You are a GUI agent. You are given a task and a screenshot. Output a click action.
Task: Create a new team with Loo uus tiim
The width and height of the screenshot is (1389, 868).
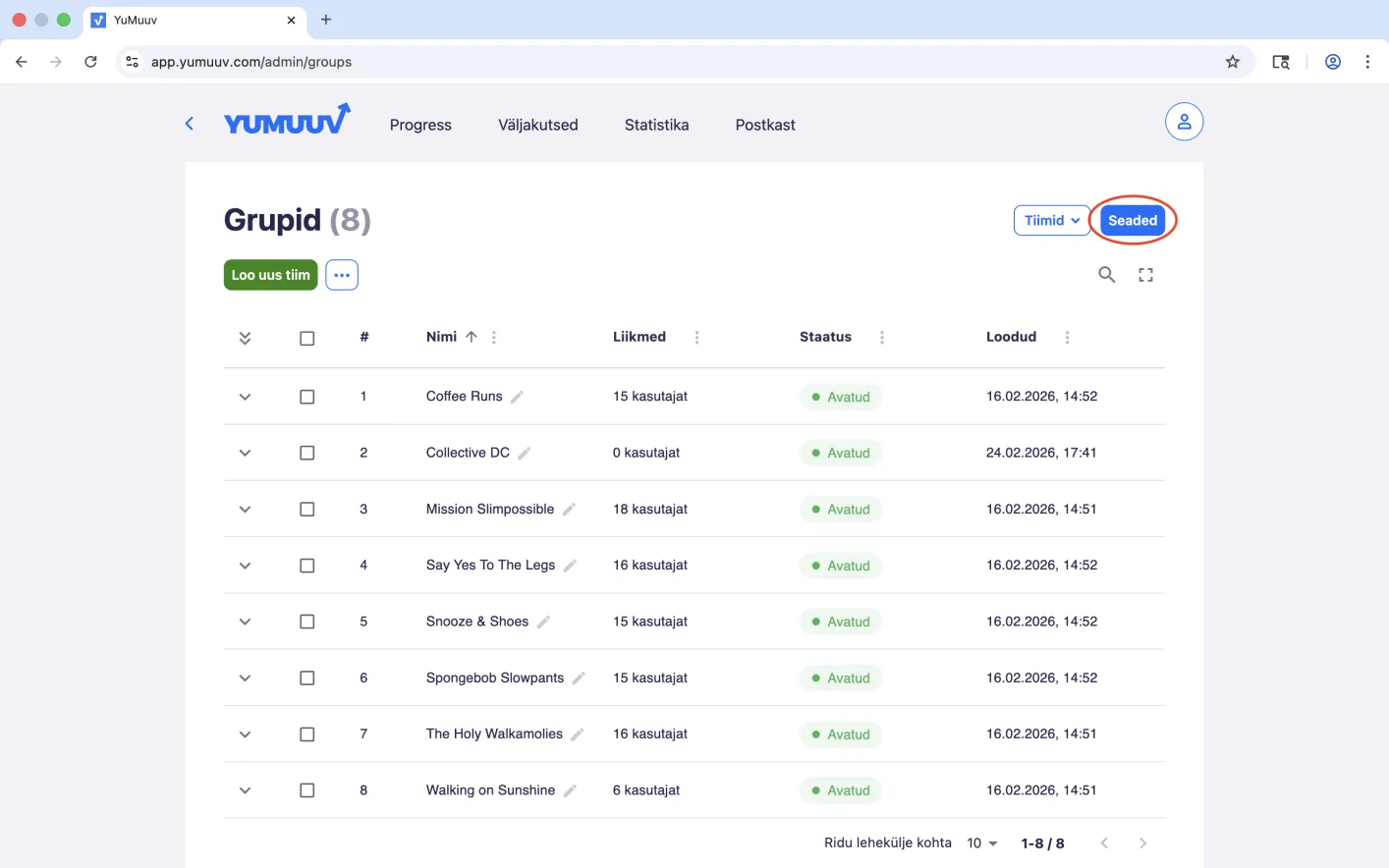(x=270, y=275)
